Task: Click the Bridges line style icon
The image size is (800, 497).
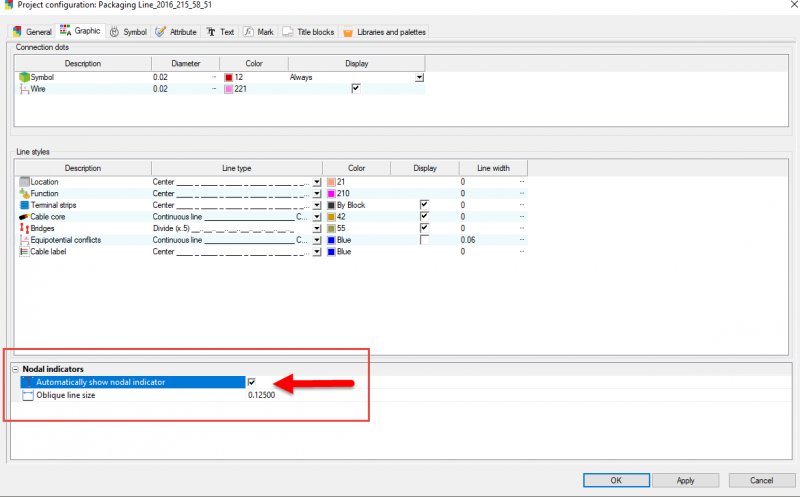Action: click(x=24, y=228)
